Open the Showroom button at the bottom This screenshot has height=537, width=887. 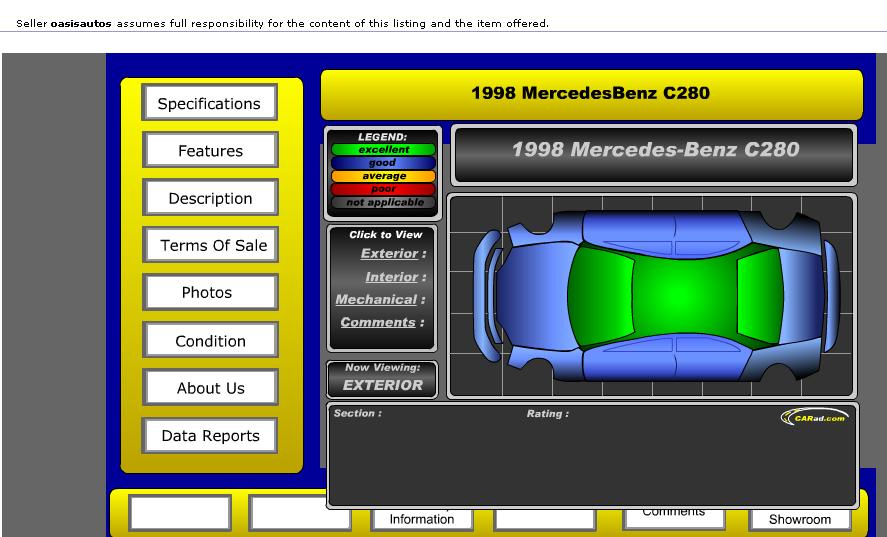tap(800, 519)
